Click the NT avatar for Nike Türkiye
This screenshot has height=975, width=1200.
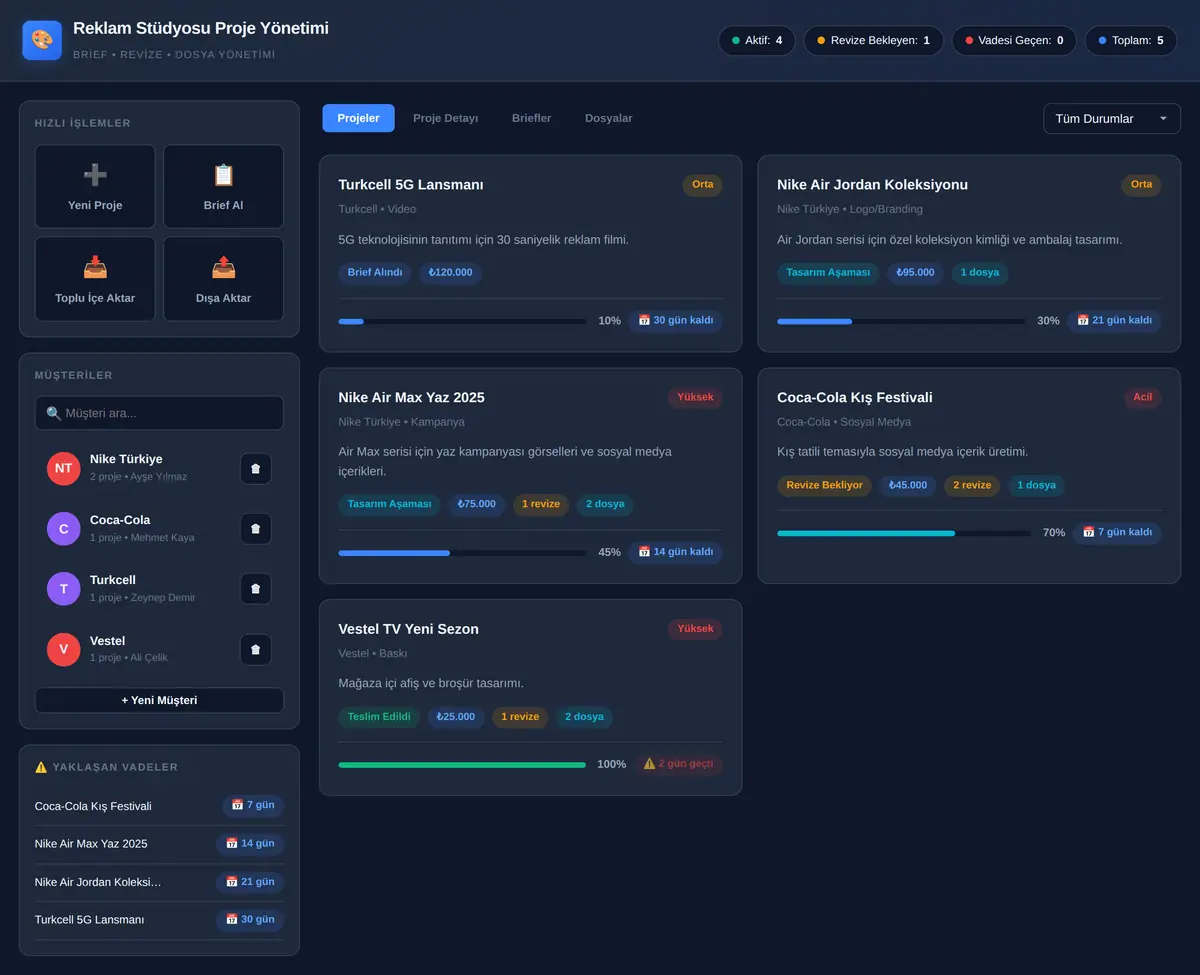point(63,468)
